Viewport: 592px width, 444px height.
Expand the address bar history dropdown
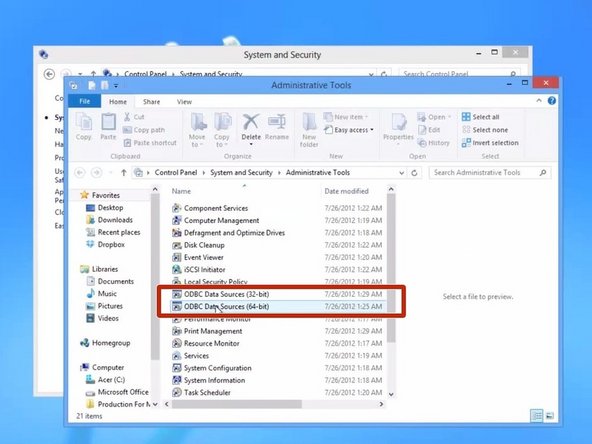point(401,173)
